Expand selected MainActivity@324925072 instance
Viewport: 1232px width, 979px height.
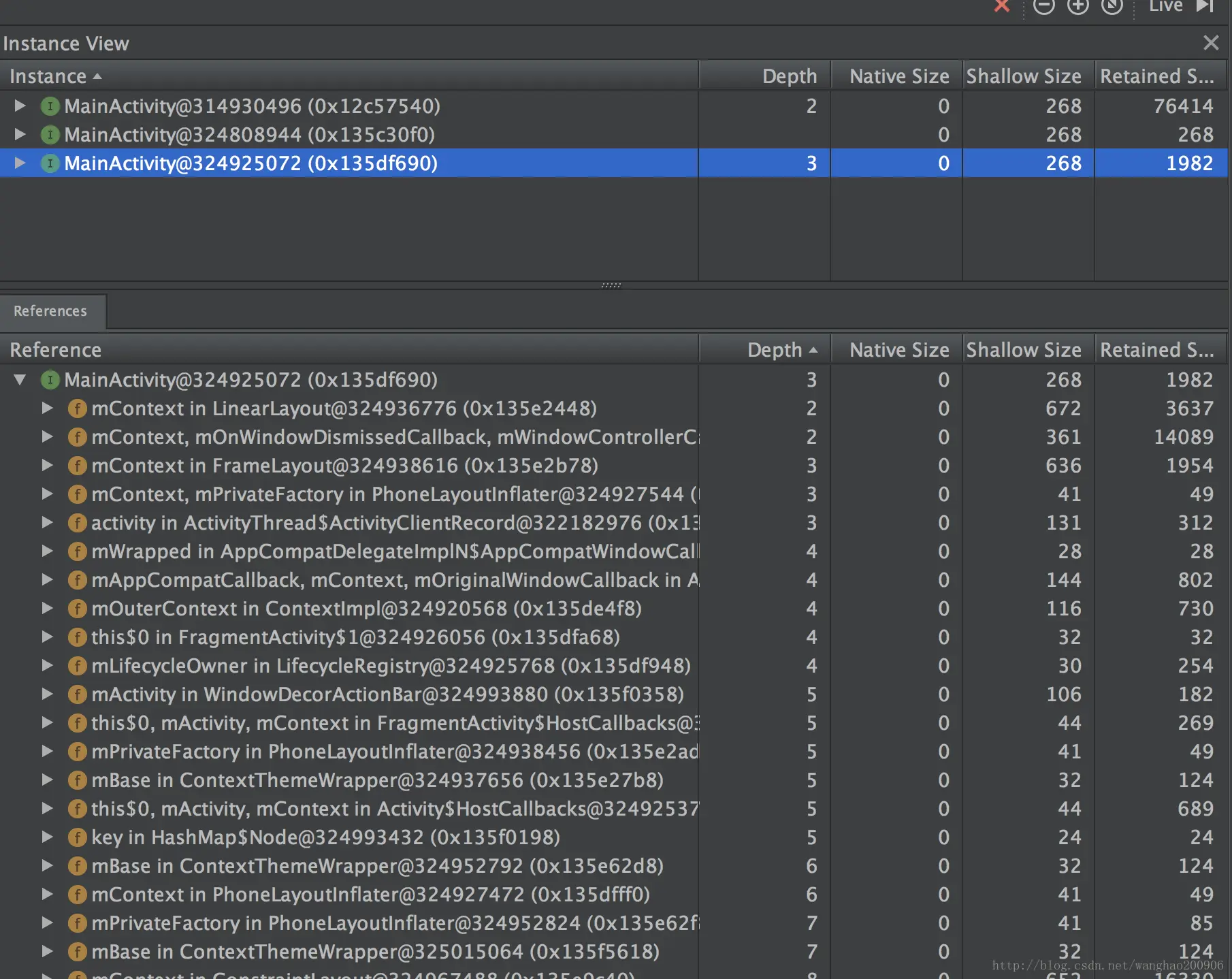20,163
